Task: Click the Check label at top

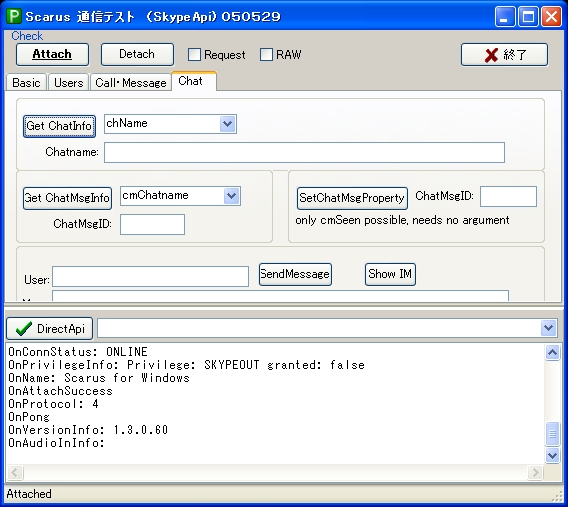Action: 27,36
